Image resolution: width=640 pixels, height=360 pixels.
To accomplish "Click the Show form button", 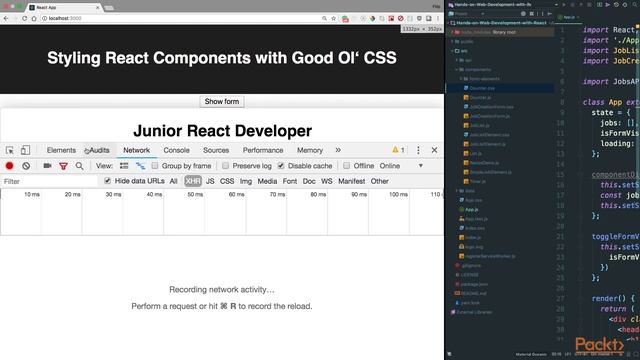I will 222,102.
